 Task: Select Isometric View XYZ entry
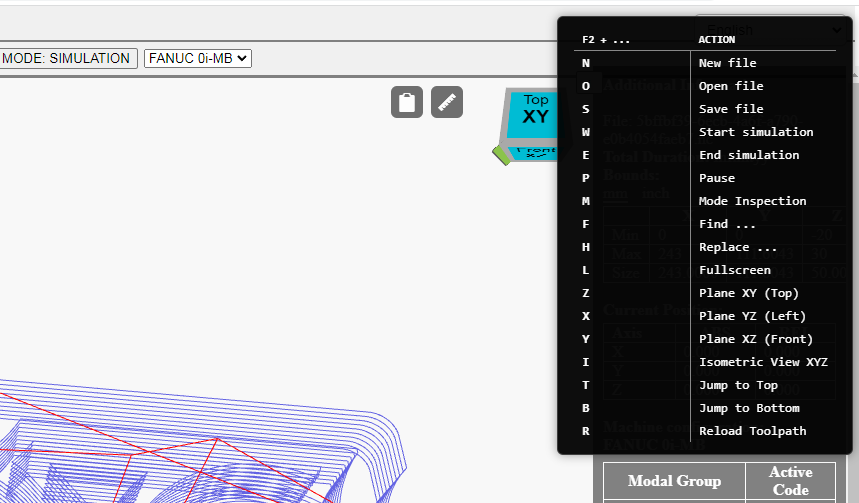[763, 362]
